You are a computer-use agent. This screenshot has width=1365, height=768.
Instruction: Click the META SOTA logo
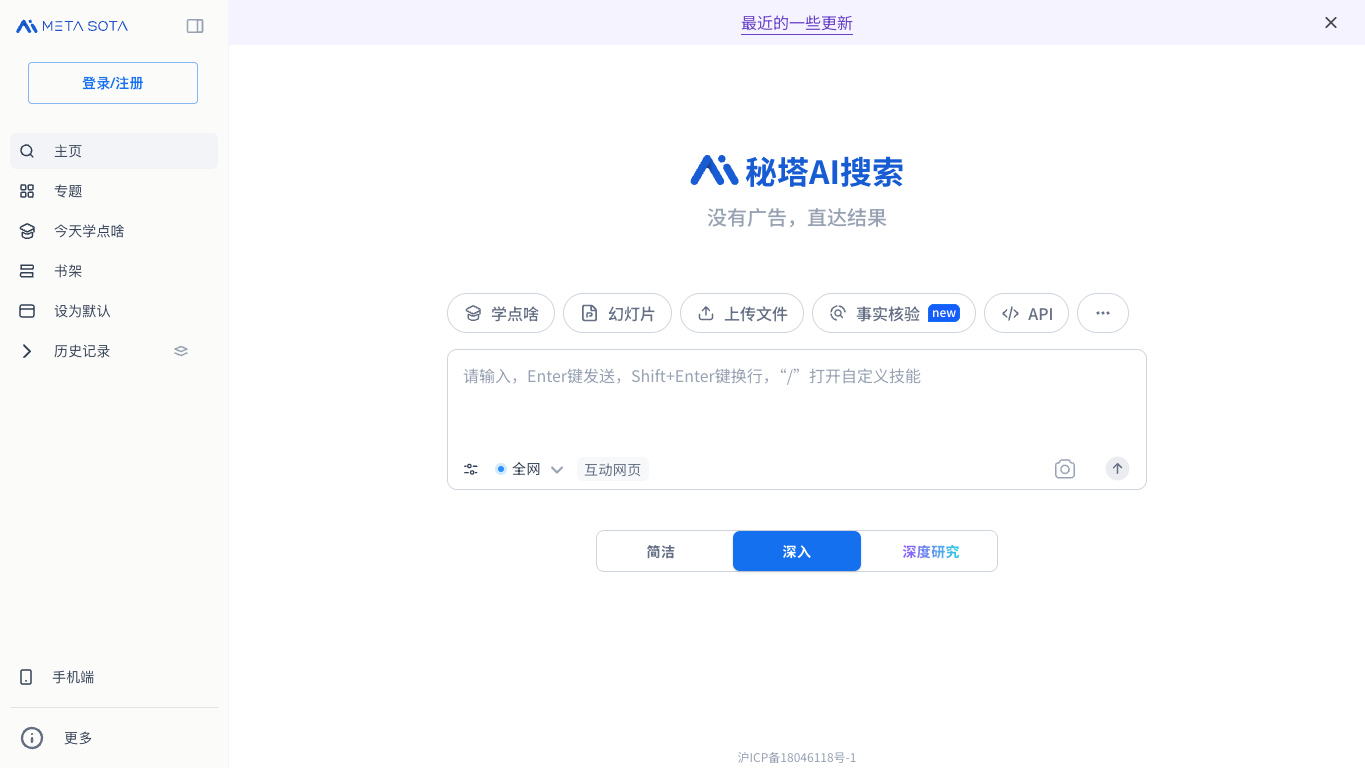point(72,26)
